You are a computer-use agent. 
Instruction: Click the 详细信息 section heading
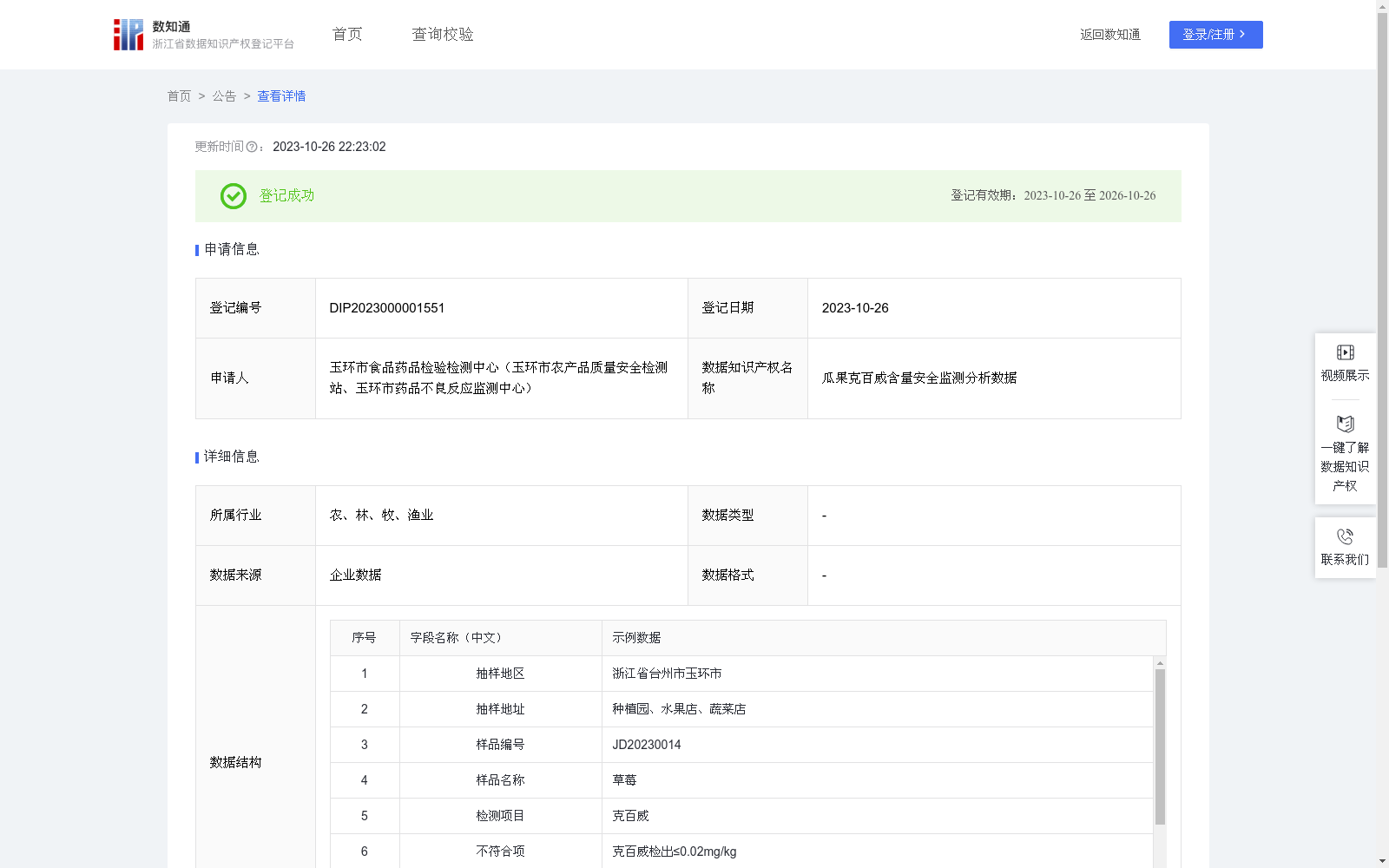(232, 457)
